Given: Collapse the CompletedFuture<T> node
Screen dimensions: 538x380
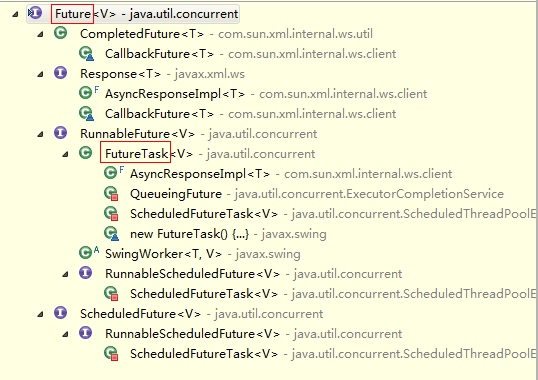Looking at the screenshot, I should (40, 34).
